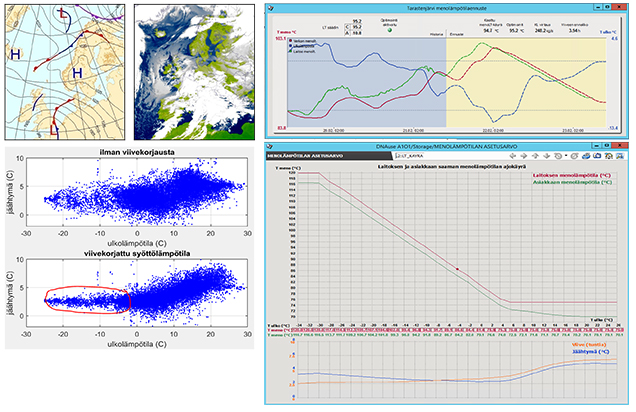
Task: Click the DNAuse window's title bar app icon
Action: coord(268,147)
